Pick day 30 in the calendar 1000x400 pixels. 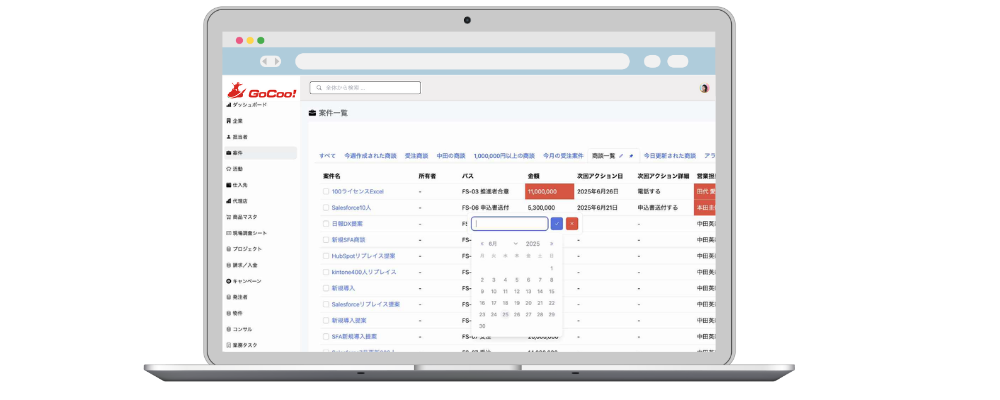click(x=482, y=326)
